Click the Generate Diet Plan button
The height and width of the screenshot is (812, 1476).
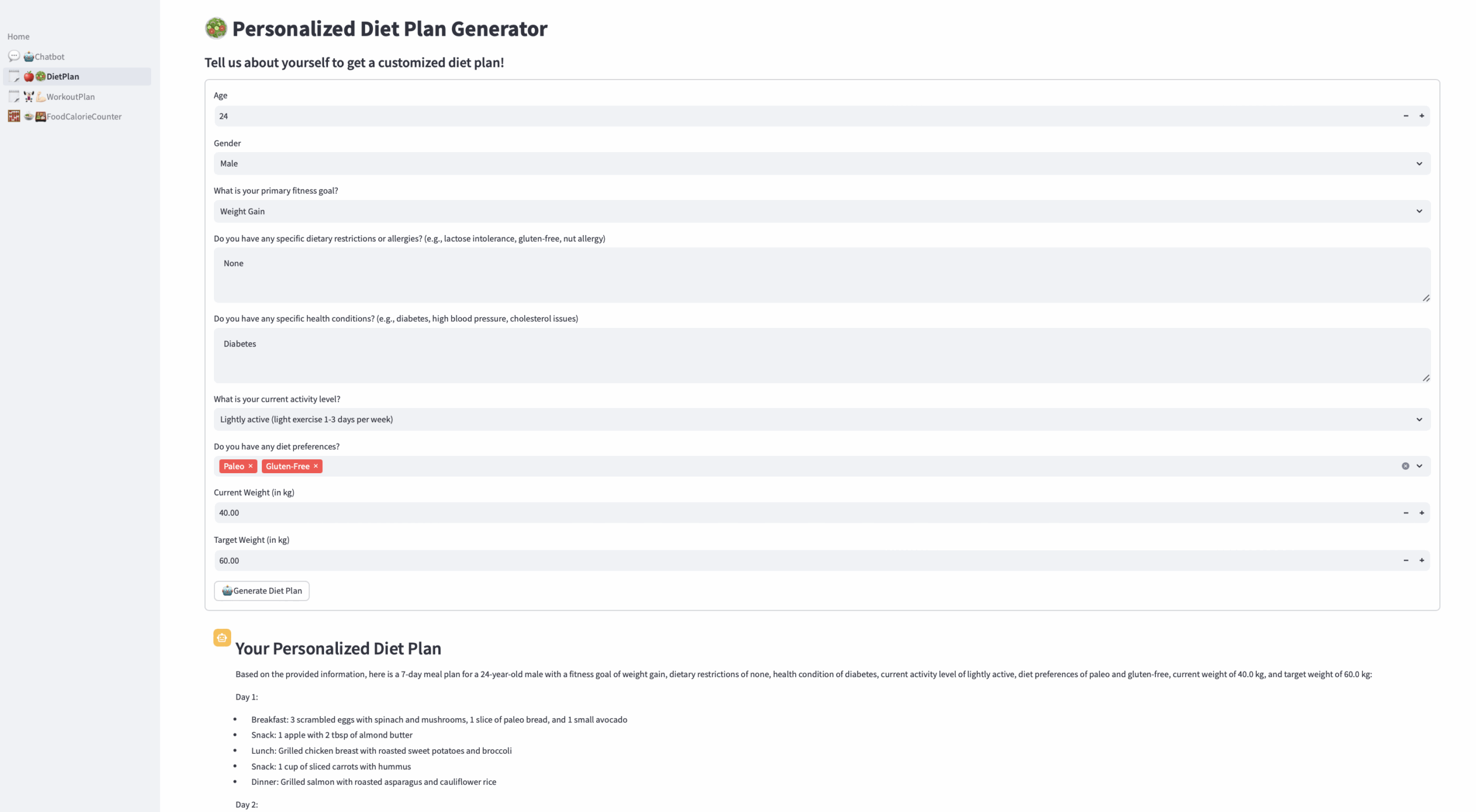[262, 591]
